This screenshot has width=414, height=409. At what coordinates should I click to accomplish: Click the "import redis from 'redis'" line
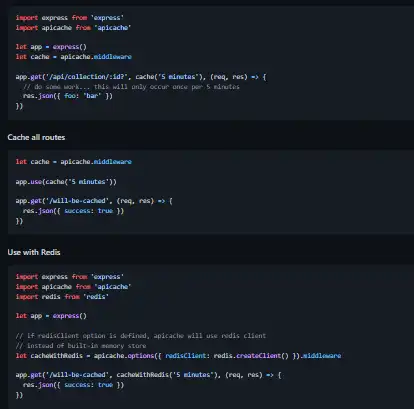click(62, 297)
